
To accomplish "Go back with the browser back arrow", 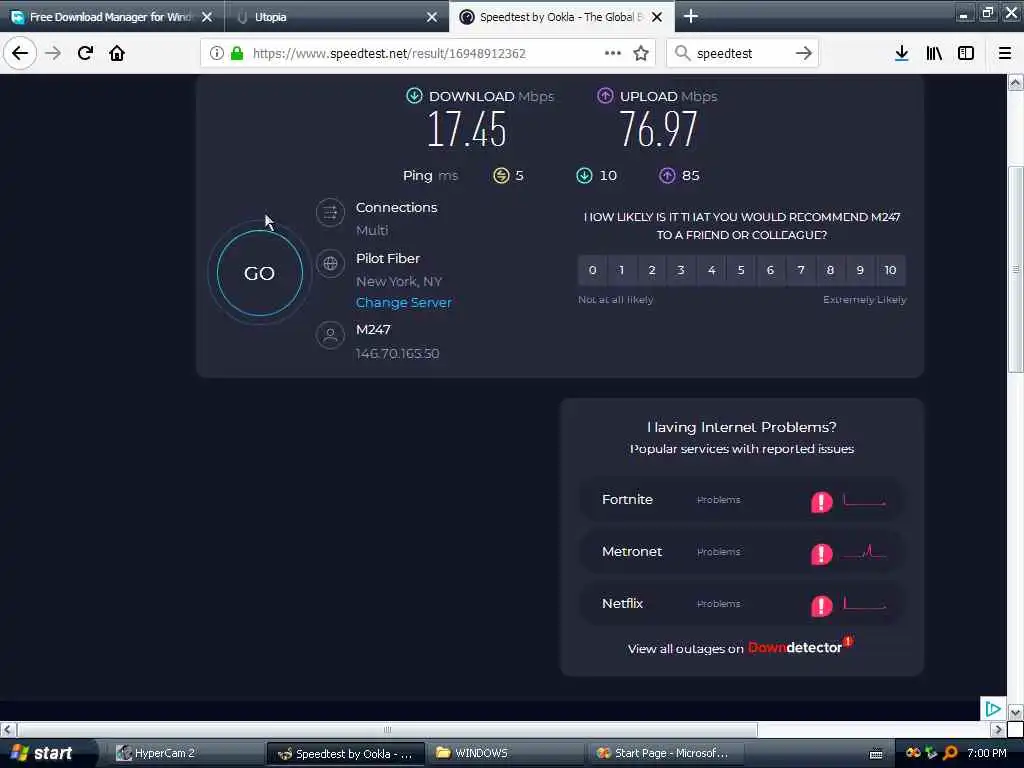I will coord(20,53).
